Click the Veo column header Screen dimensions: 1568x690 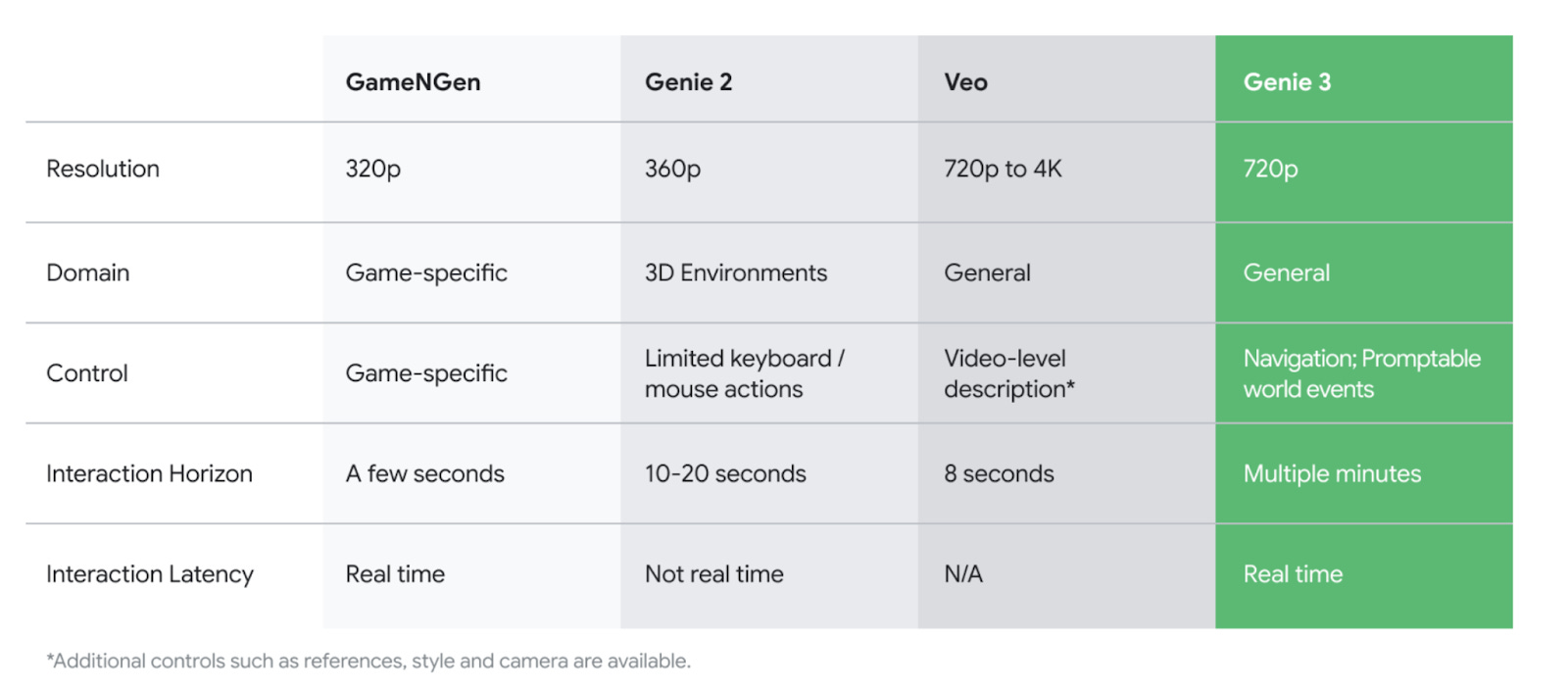[965, 82]
